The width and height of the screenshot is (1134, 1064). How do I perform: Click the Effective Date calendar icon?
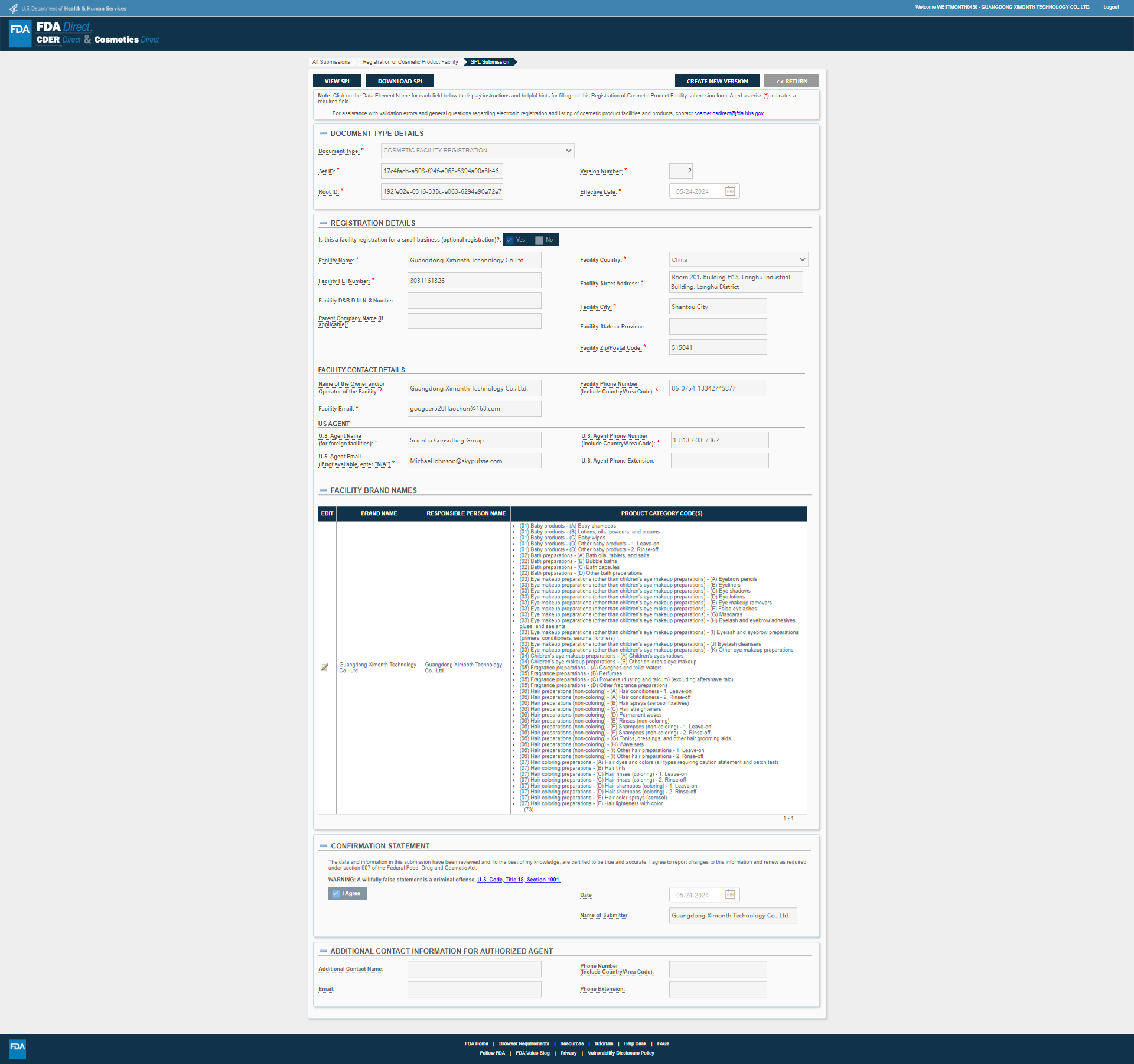[730, 191]
